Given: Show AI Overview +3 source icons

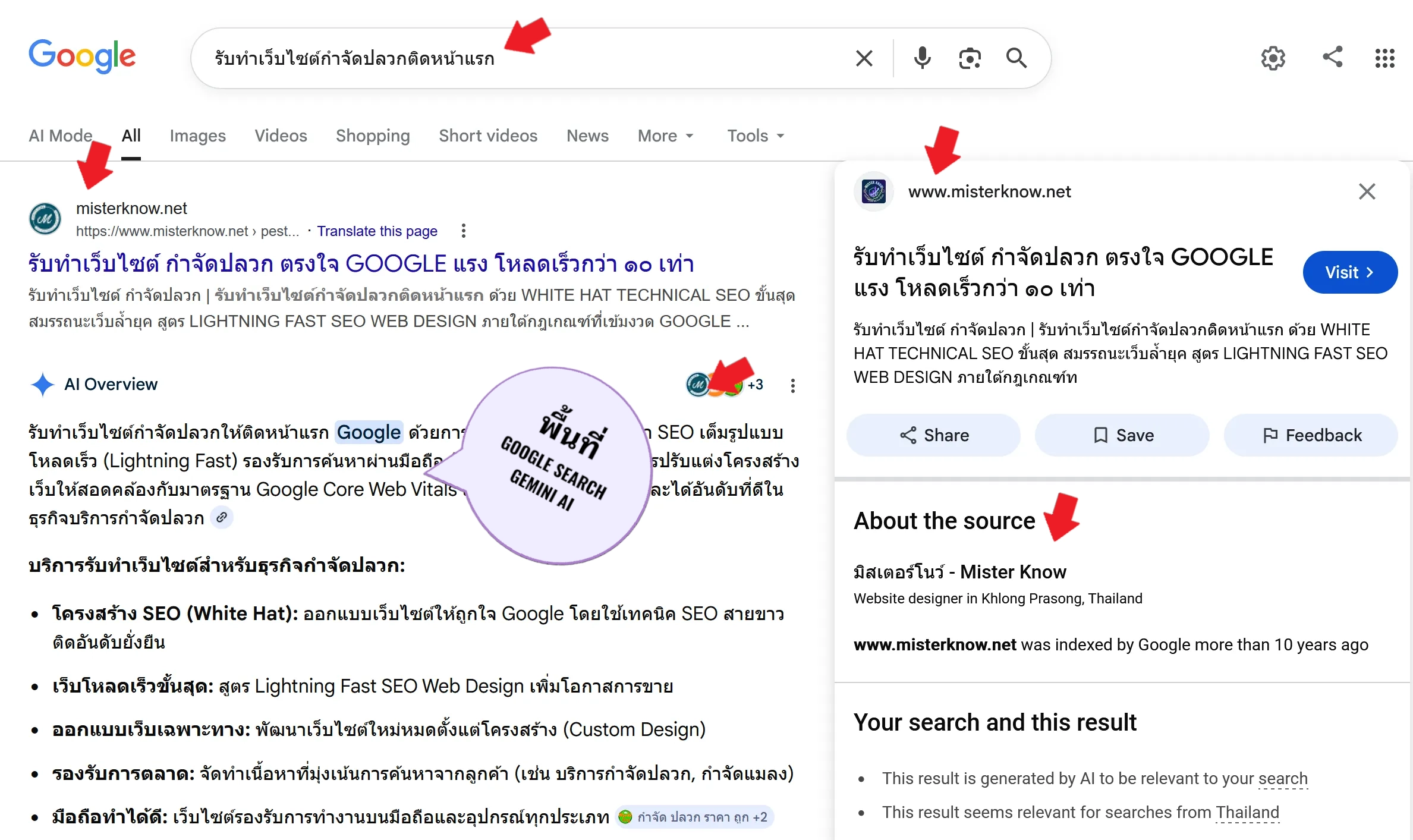Looking at the screenshot, I should [x=725, y=385].
